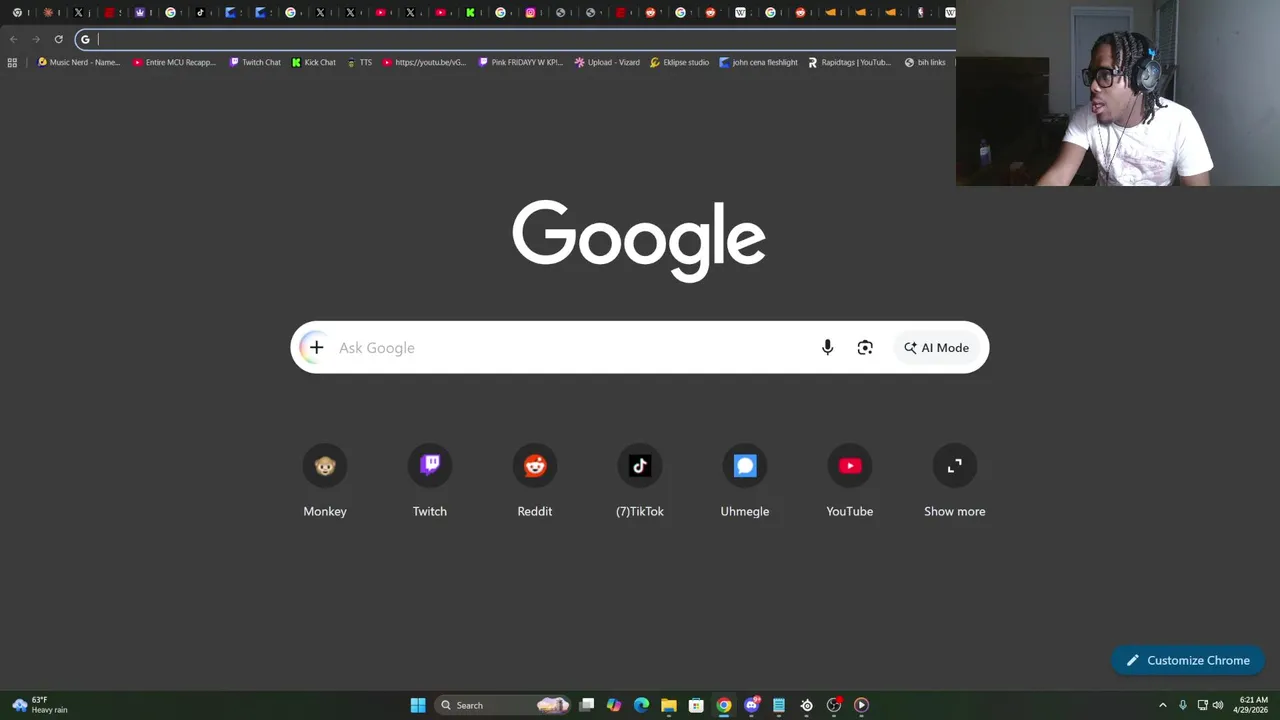
Task: Expand shortcuts with Show more
Action: pos(955,483)
